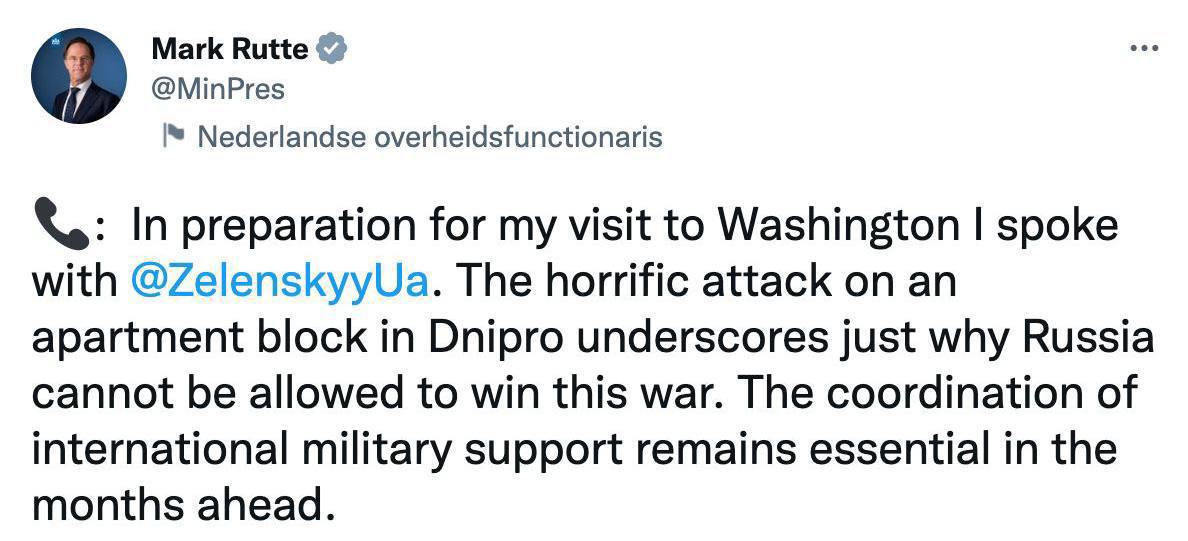This screenshot has width=1188, height=541.
Task: Click the blue verified badge
Action: (332, 49)
